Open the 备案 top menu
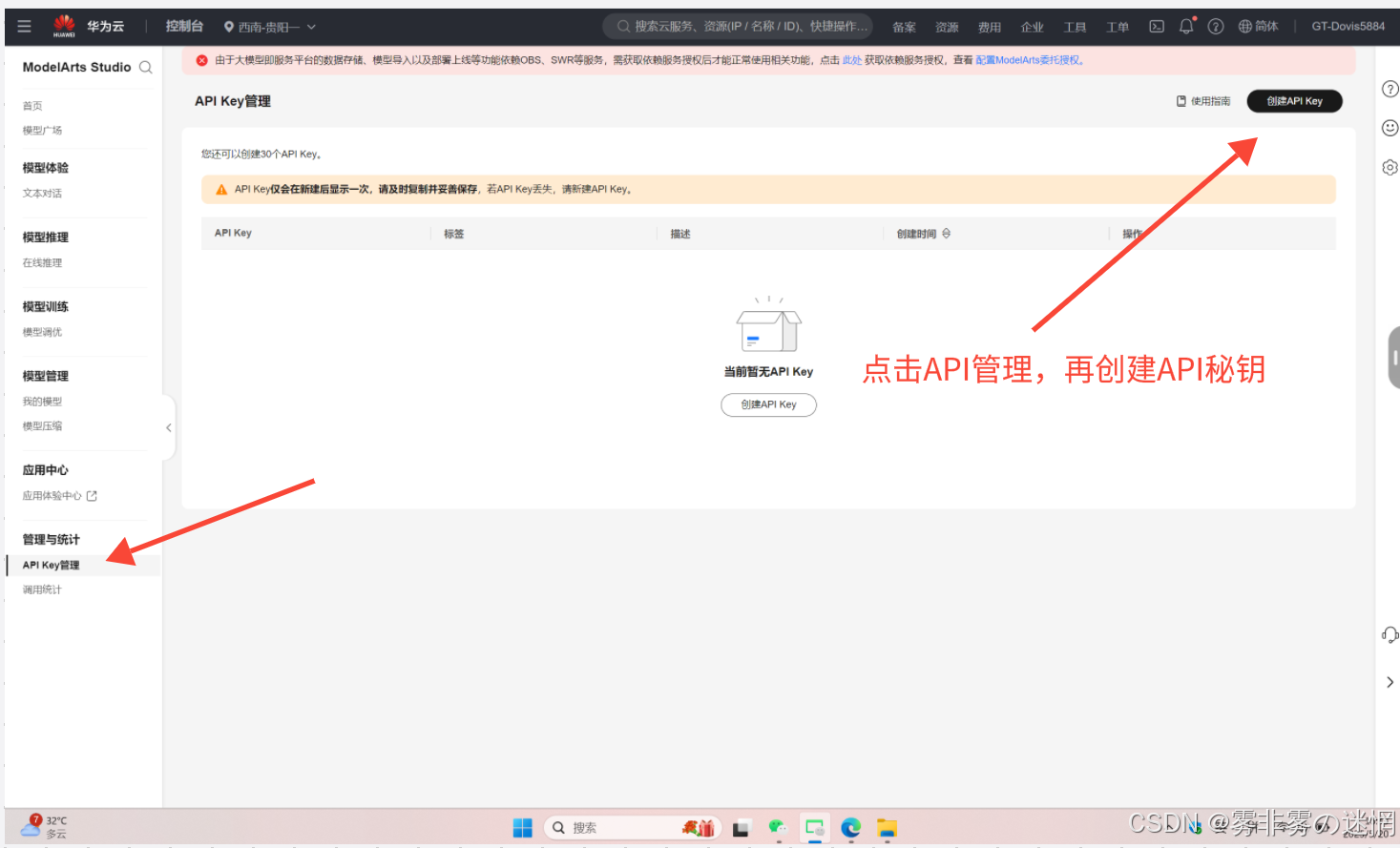Viewport: 1400px width, 848px height. coord(904,27)
